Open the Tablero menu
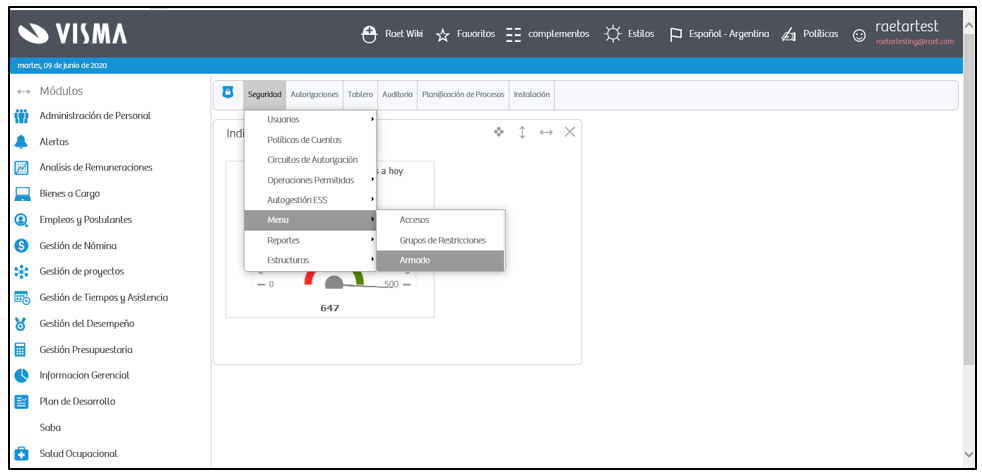Image resolution: width=982 pixels, height=475 pixels. [x=360, y=95]
